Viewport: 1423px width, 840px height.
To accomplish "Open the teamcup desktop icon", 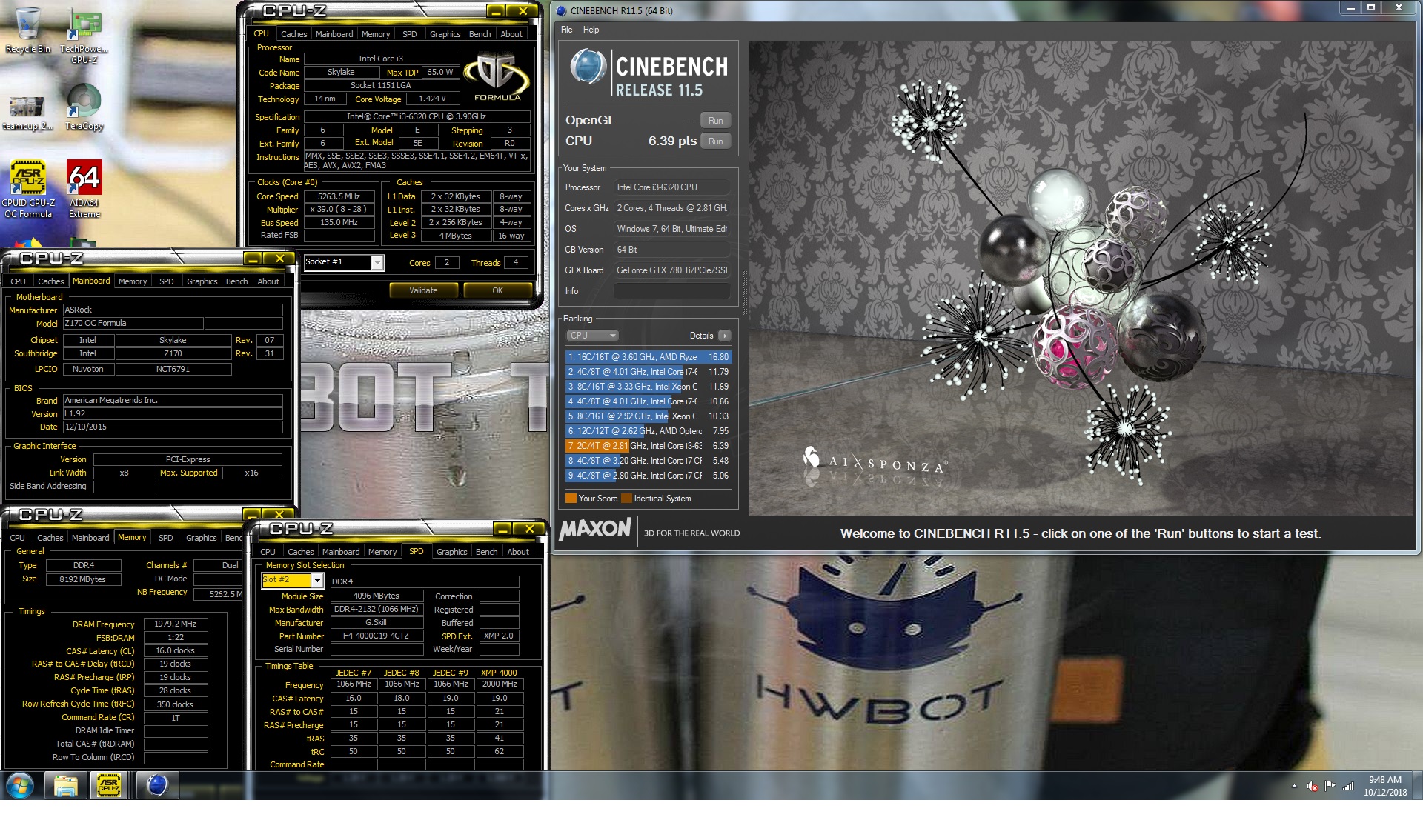I will pyautogui.click(x=27, y=113).
